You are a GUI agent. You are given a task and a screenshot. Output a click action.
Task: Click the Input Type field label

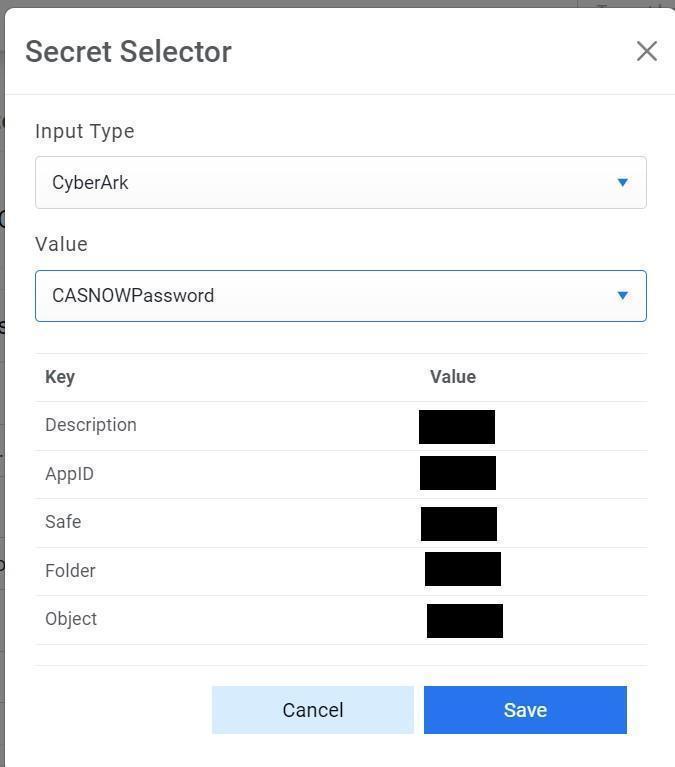(84, 131)
